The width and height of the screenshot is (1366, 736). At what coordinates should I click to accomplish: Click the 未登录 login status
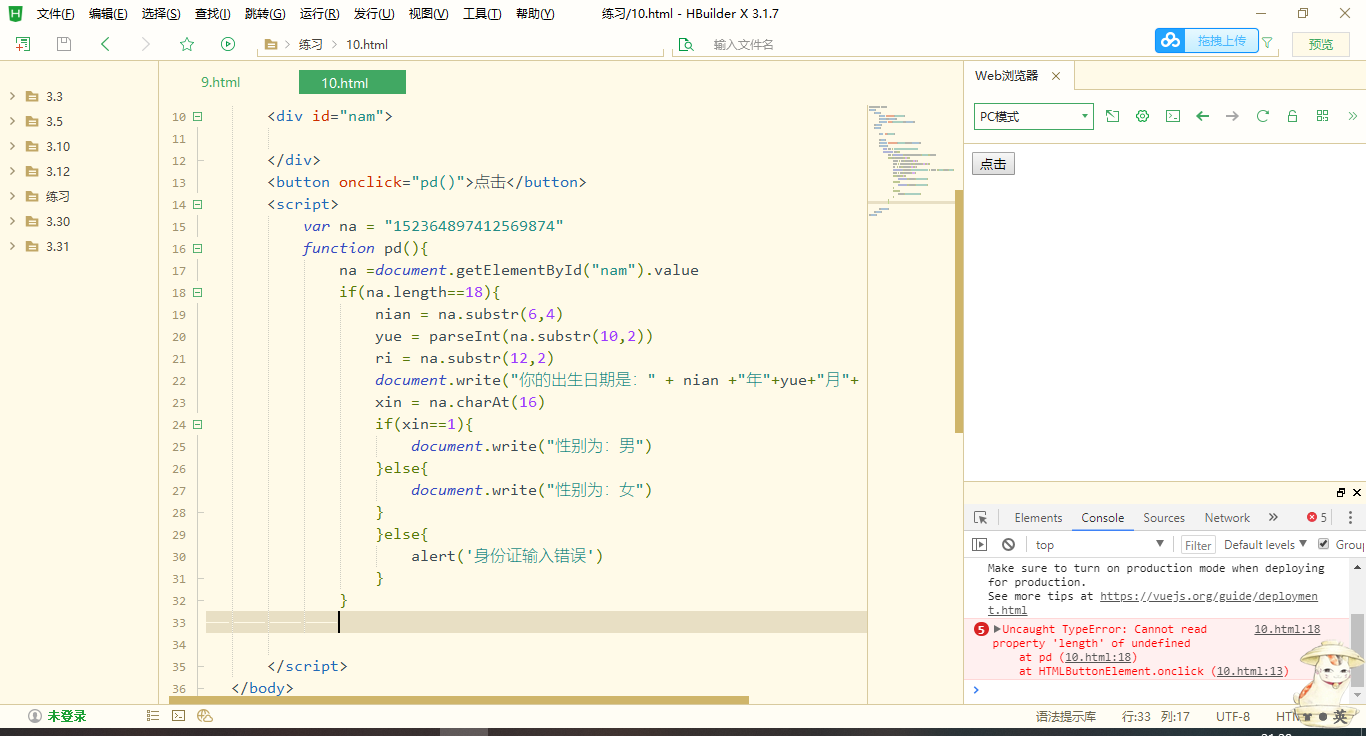[57, 716]
